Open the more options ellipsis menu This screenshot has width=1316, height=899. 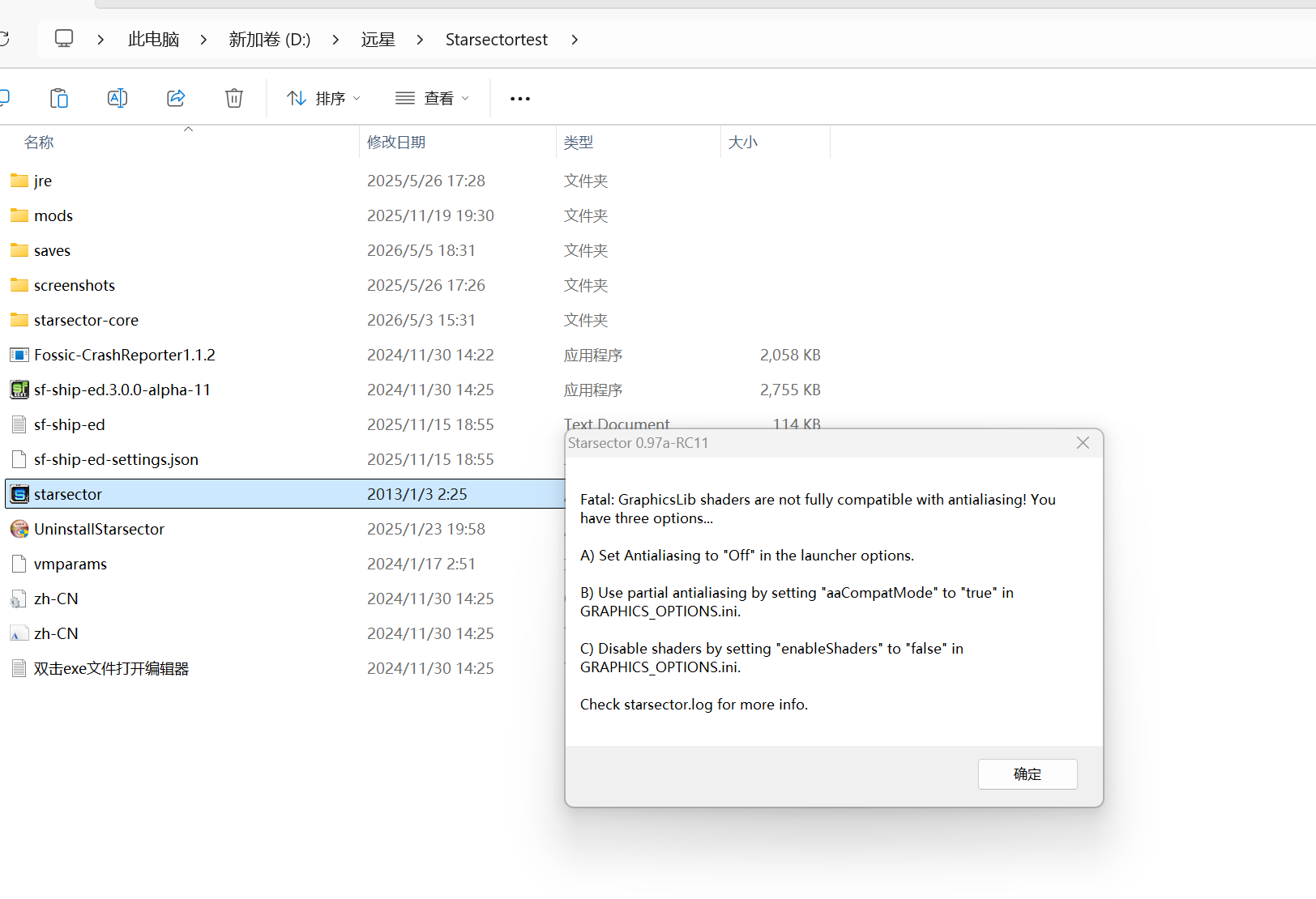click(x=520, y=99)
